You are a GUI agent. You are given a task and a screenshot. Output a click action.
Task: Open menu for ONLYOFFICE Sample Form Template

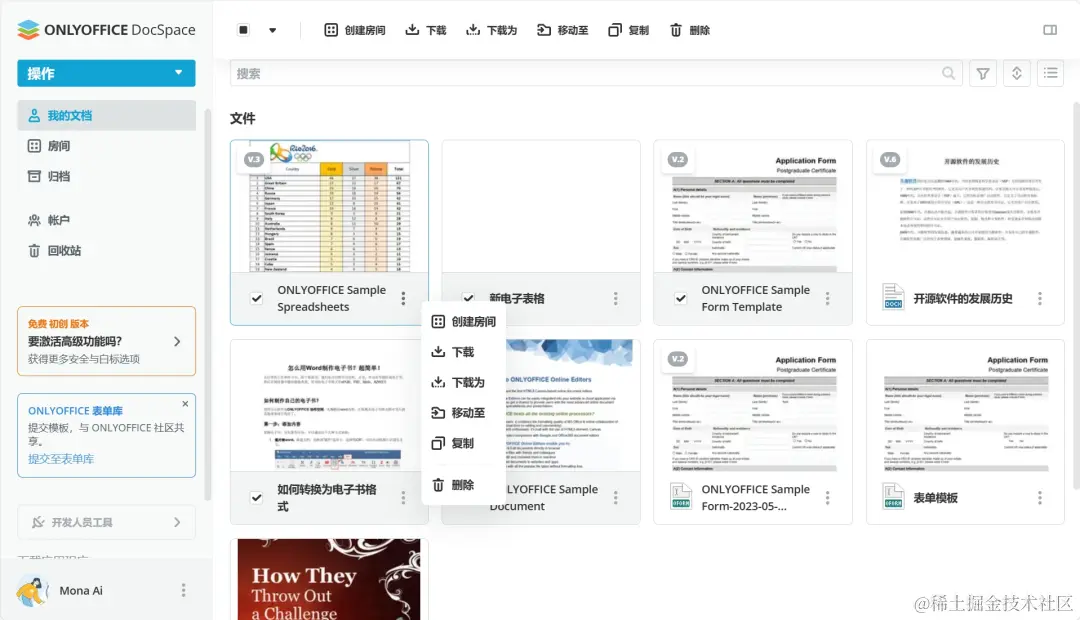click(828, 298)
